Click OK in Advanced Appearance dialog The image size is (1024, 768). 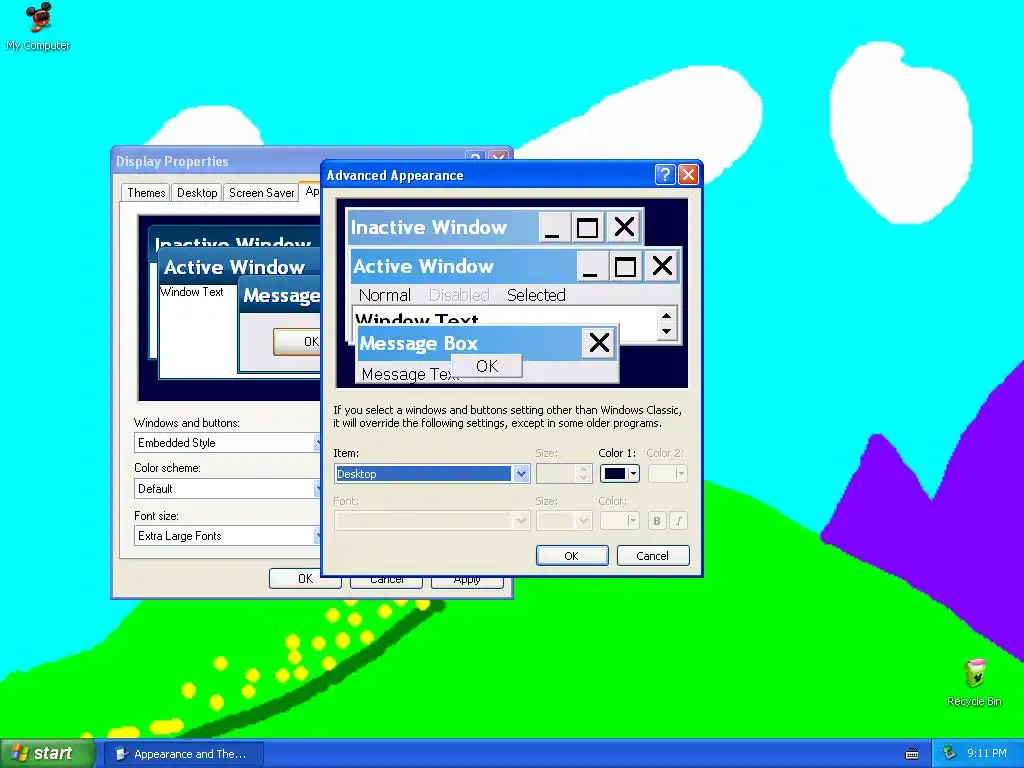[x=572, y=556]
